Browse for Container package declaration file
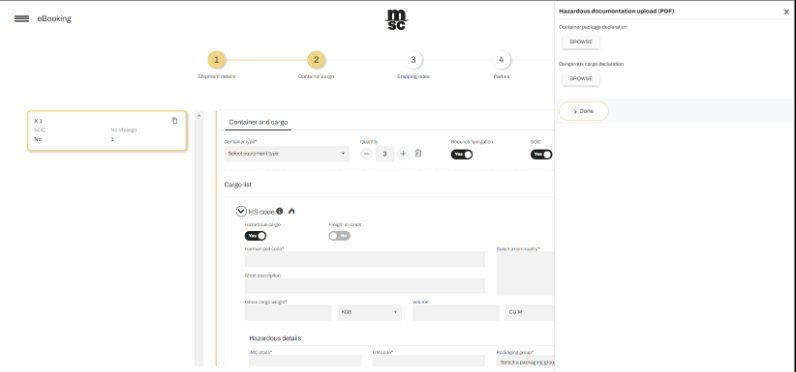796x372 pixels. click(x=581, y=42)
